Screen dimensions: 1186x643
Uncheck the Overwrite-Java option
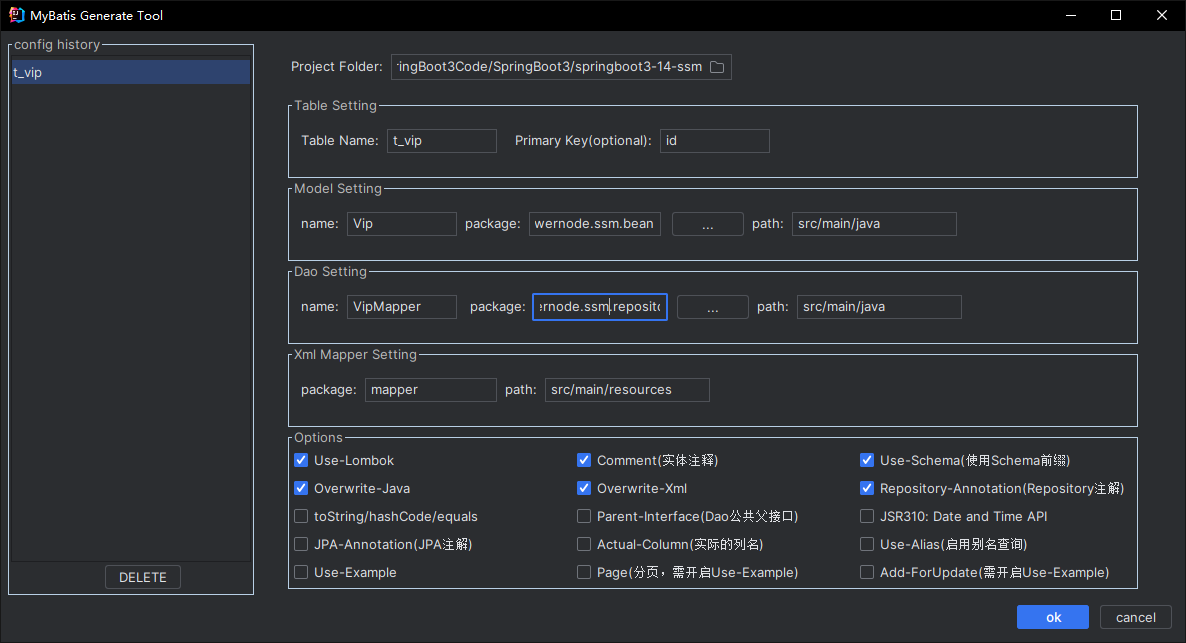301,489
